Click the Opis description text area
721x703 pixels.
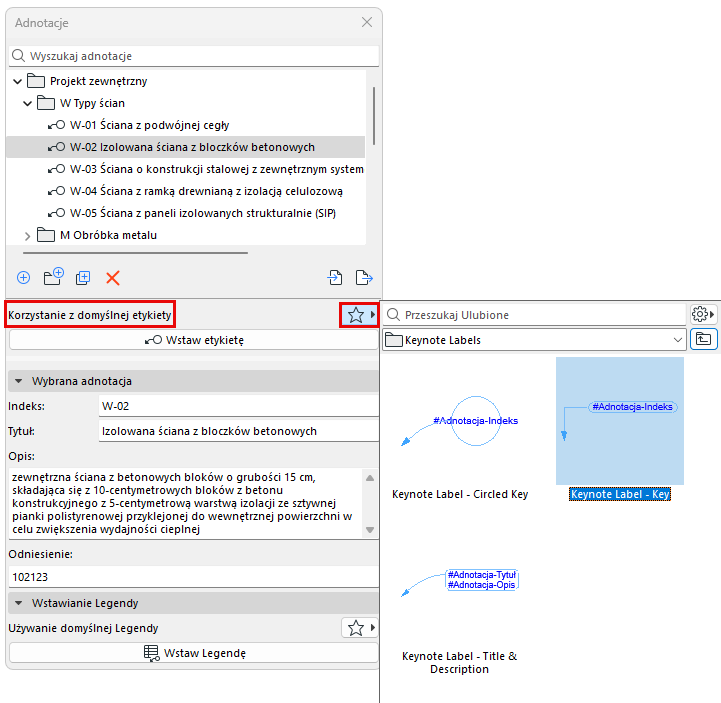pos(185,503)
